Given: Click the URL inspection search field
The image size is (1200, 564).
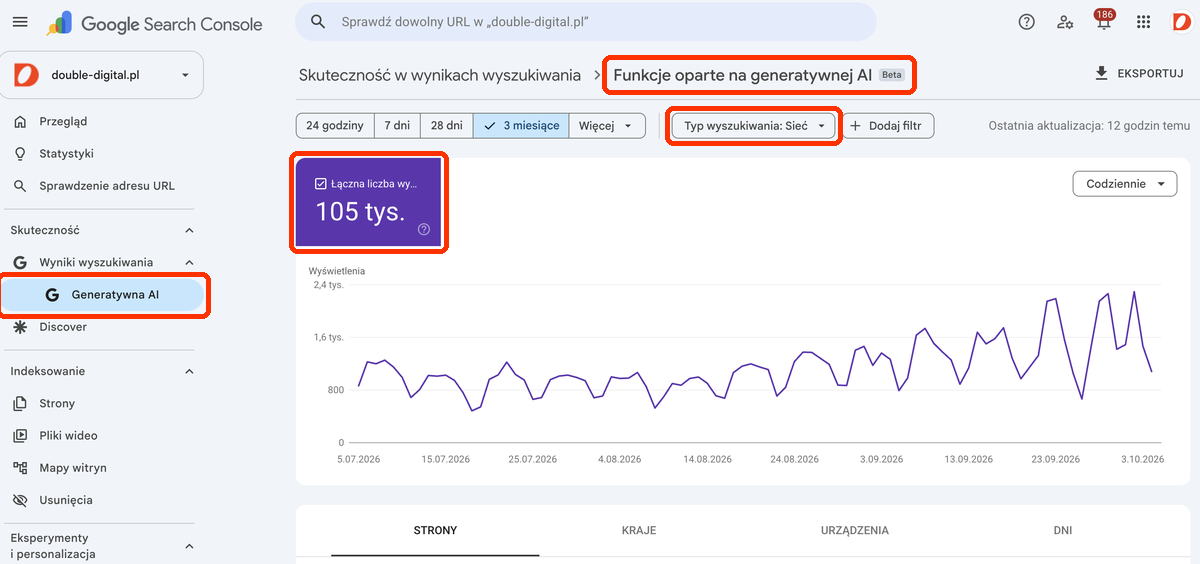Looking at the screenshot, I should coord(586,21).
